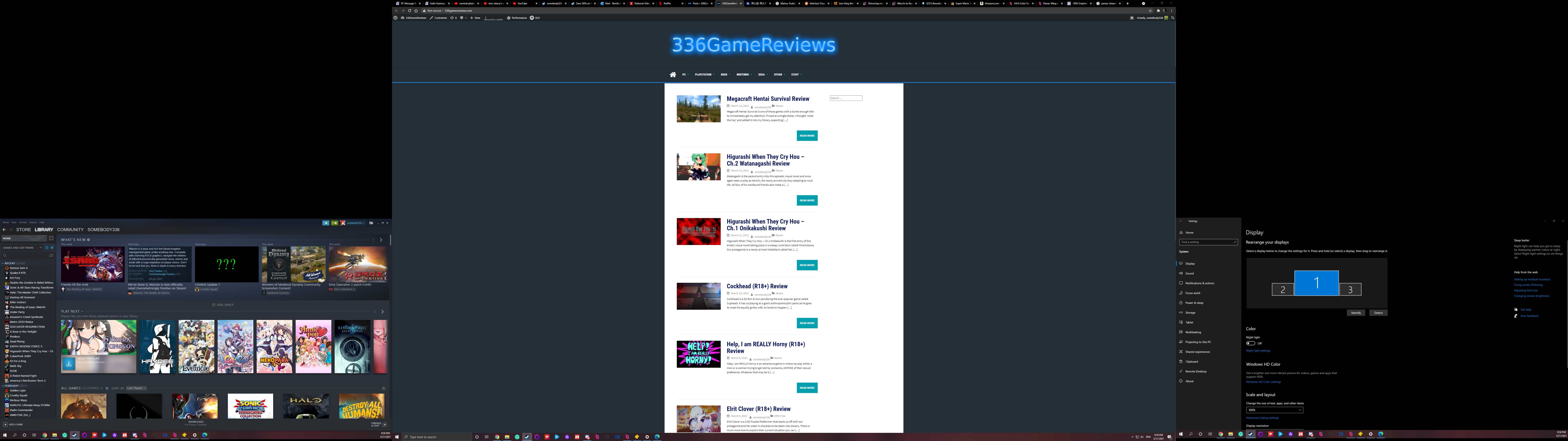Image resolution: width=1568 pixels, height=441 pixels.
Task: Click Sakura Dungeon download icon
Action: [x=69, y=364]
